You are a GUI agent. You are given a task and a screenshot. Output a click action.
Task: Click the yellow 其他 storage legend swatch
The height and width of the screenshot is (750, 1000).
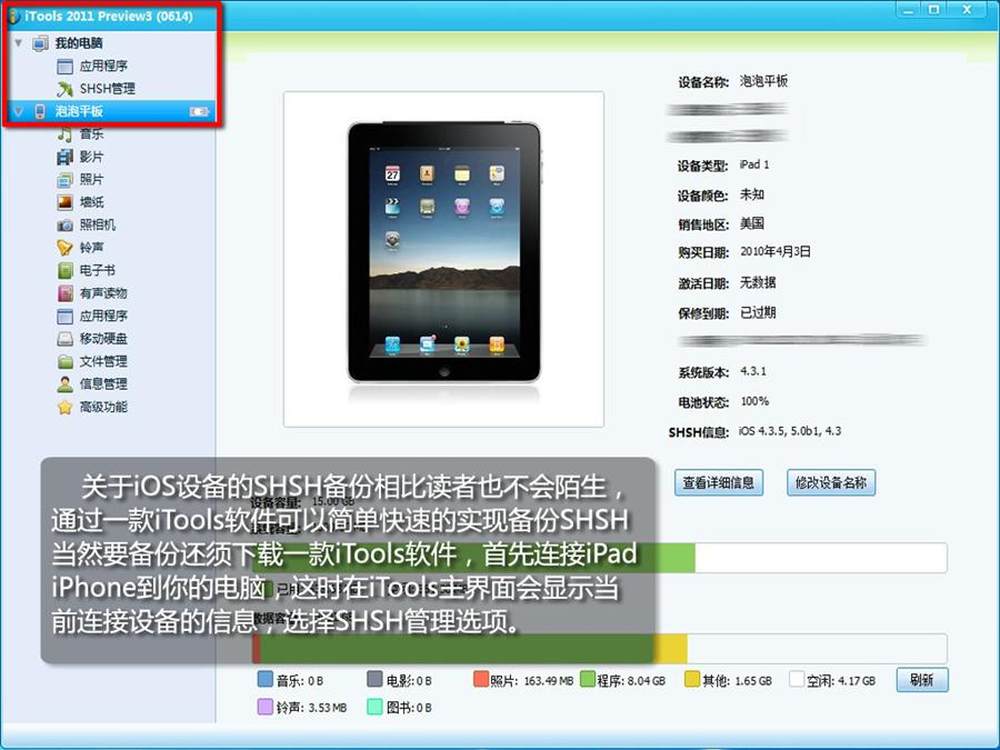point(692,679)
